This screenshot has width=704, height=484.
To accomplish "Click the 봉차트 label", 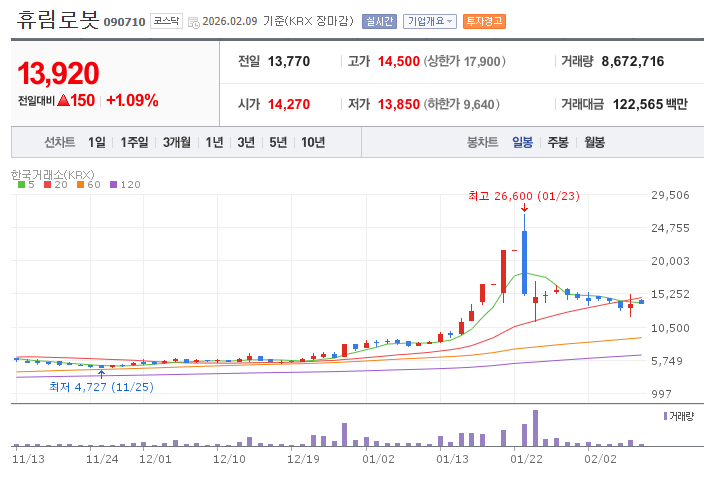I will tap(483, 142).
